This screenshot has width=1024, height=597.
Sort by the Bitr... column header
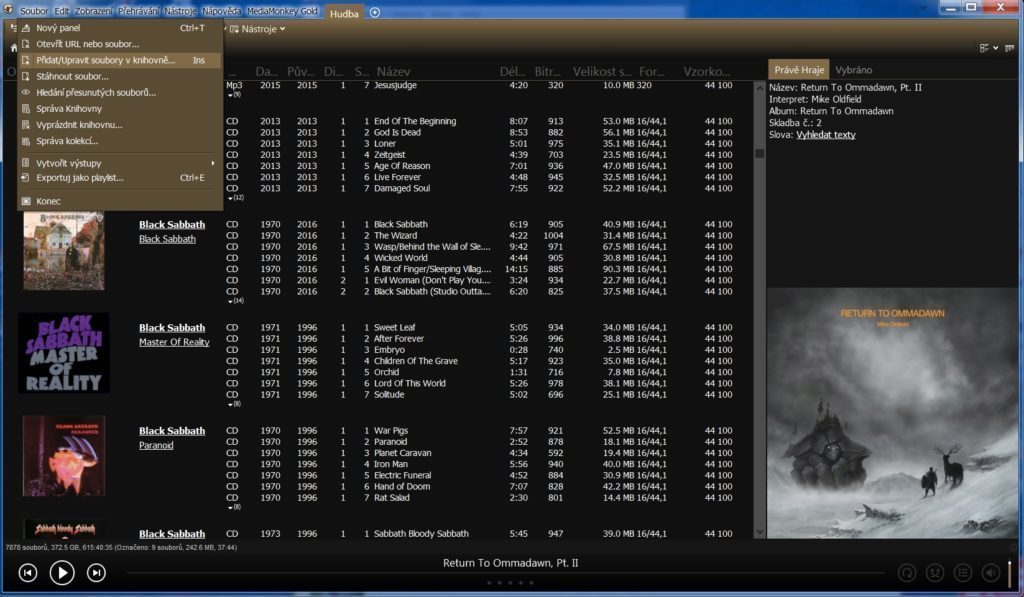(547, 72)
